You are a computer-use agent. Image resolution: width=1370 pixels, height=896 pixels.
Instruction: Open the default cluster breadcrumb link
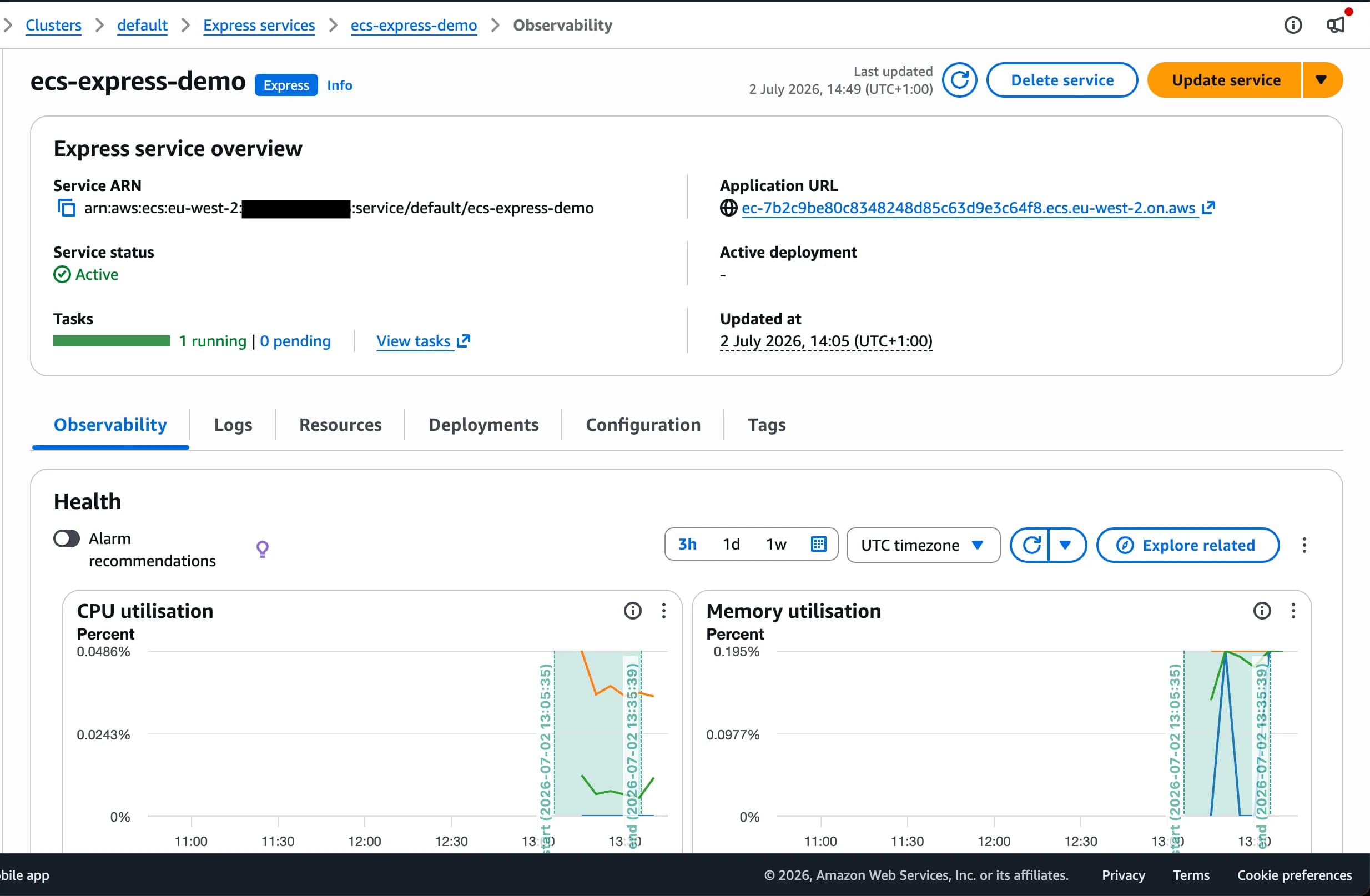click(x=142, y=25)
